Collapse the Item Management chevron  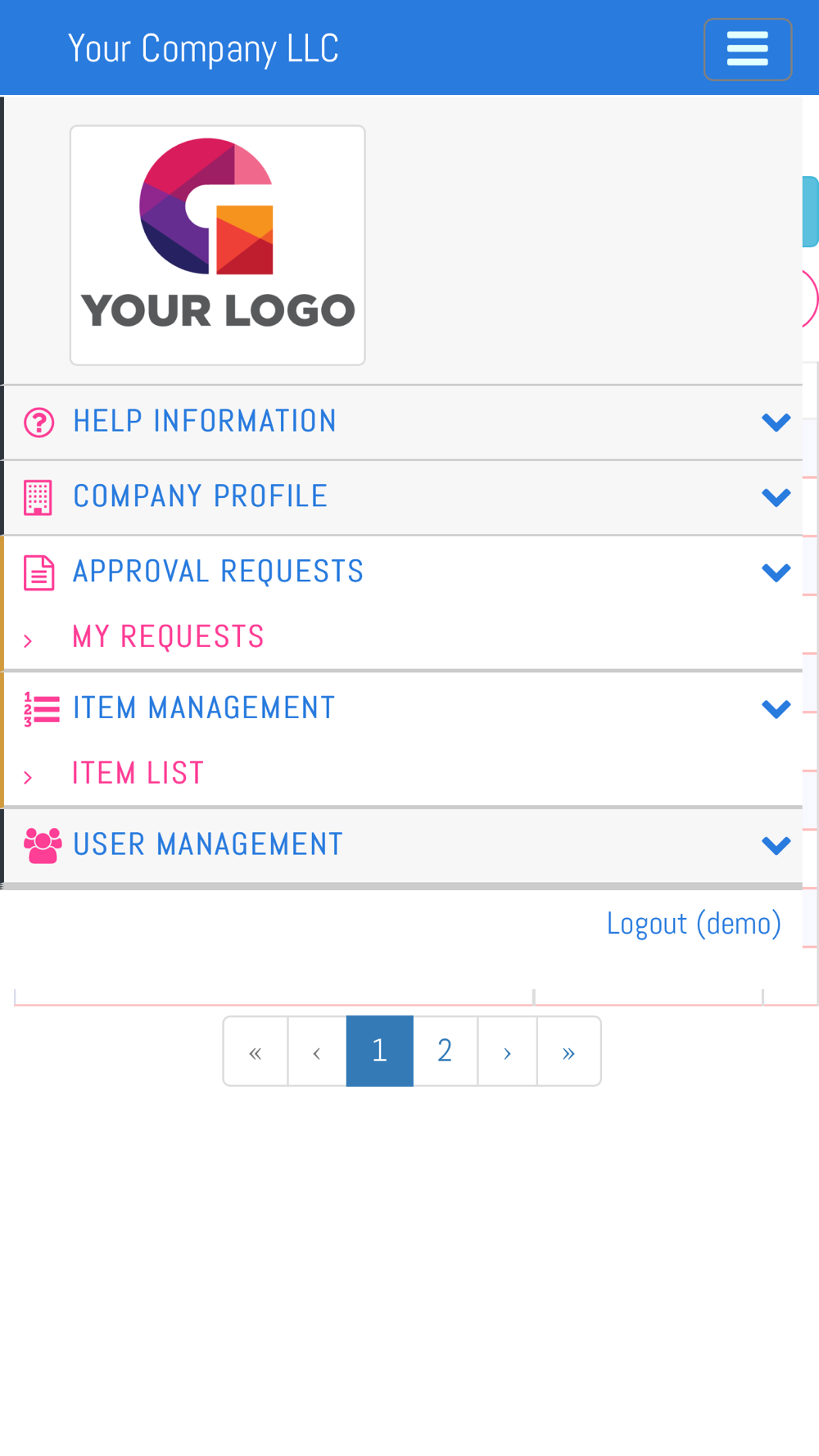[776, 709]
